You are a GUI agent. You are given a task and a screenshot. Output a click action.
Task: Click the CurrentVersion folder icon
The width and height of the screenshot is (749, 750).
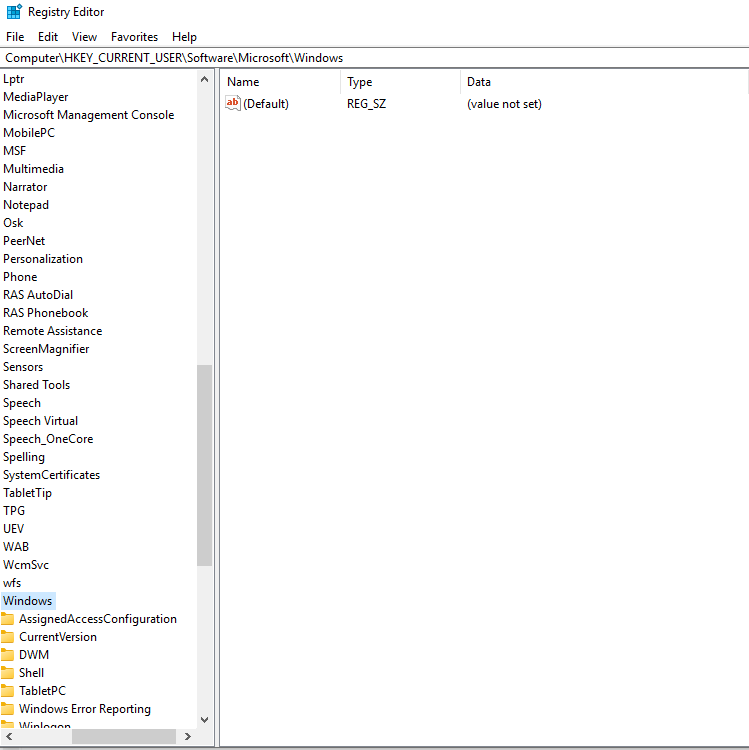7,637
